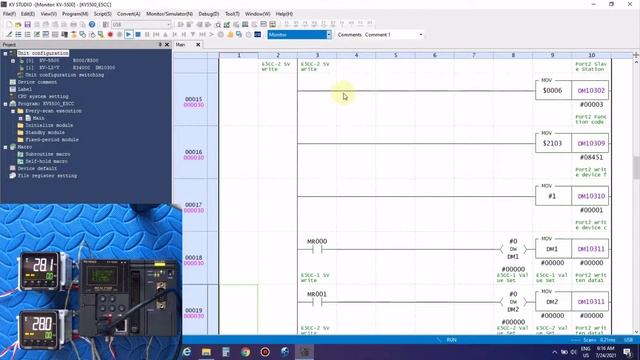Click the pencil edit icon at toolbar start

click(9, 35)
